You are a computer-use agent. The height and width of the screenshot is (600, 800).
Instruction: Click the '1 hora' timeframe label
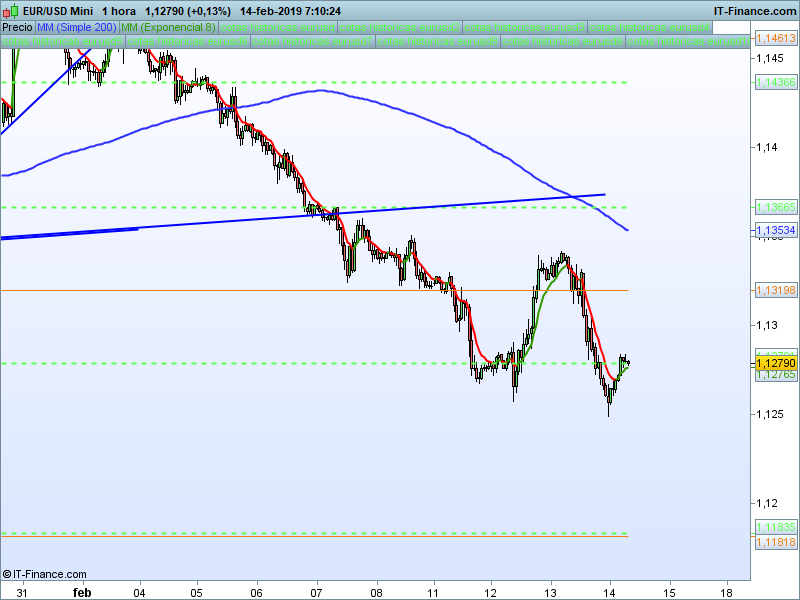(119, 11)
